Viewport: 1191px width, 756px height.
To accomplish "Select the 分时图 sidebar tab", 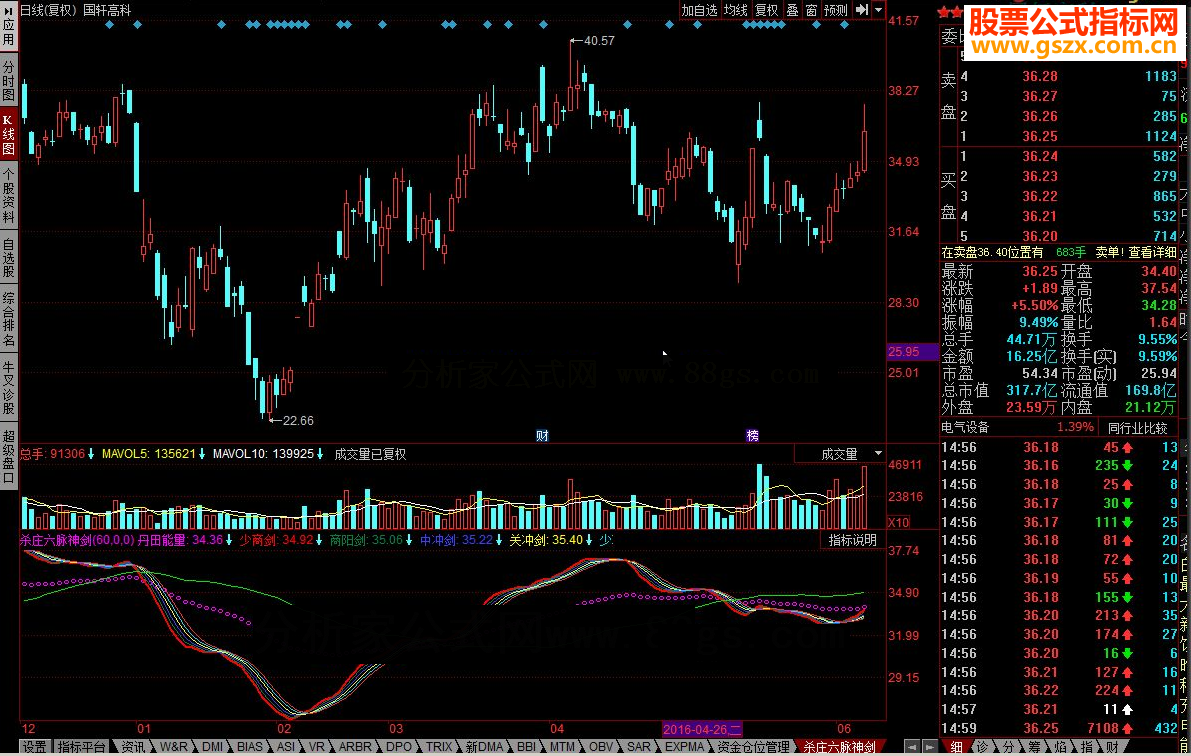I will tap(9, 80).
